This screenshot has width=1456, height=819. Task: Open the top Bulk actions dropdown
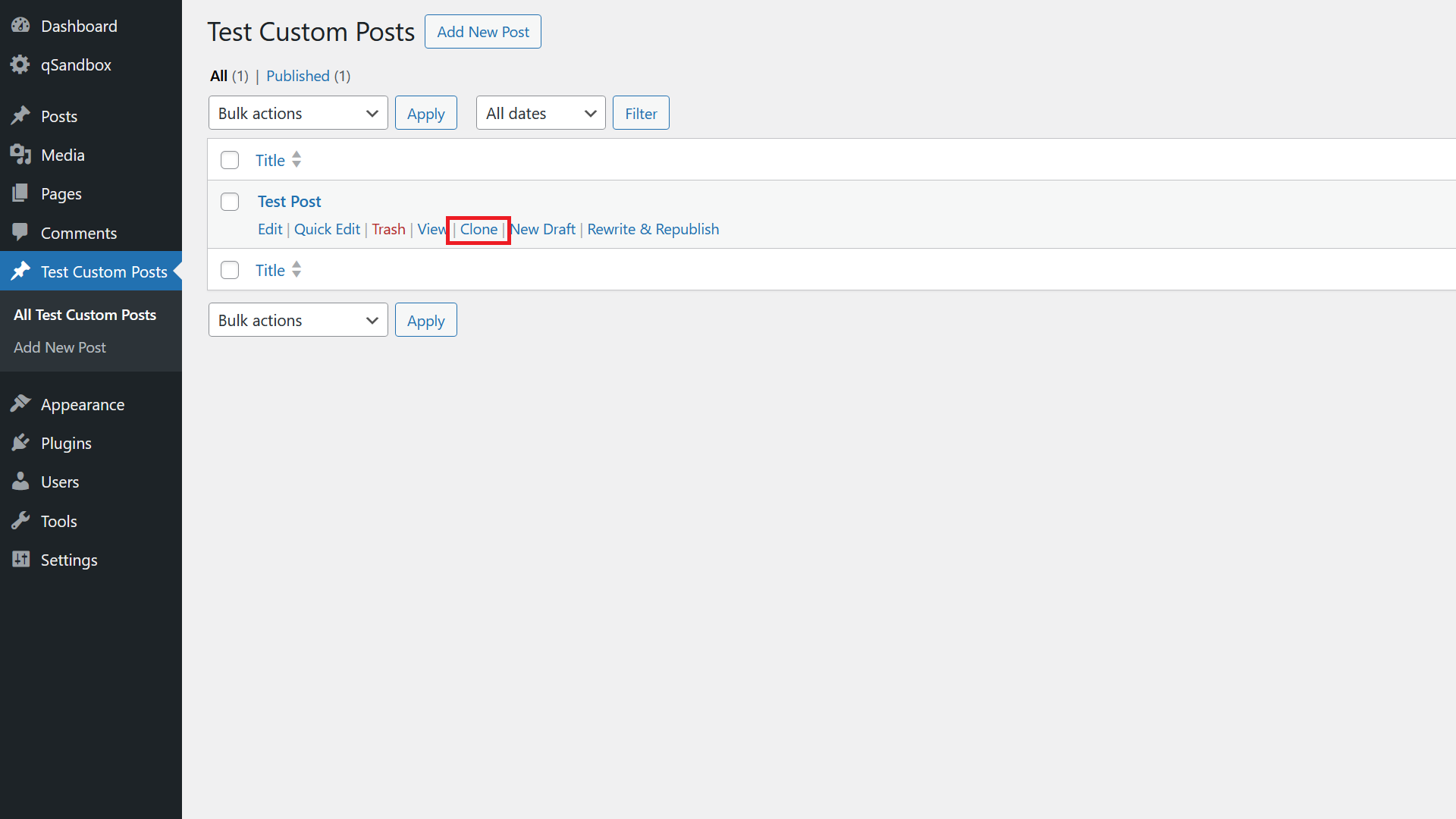point(298,113)
